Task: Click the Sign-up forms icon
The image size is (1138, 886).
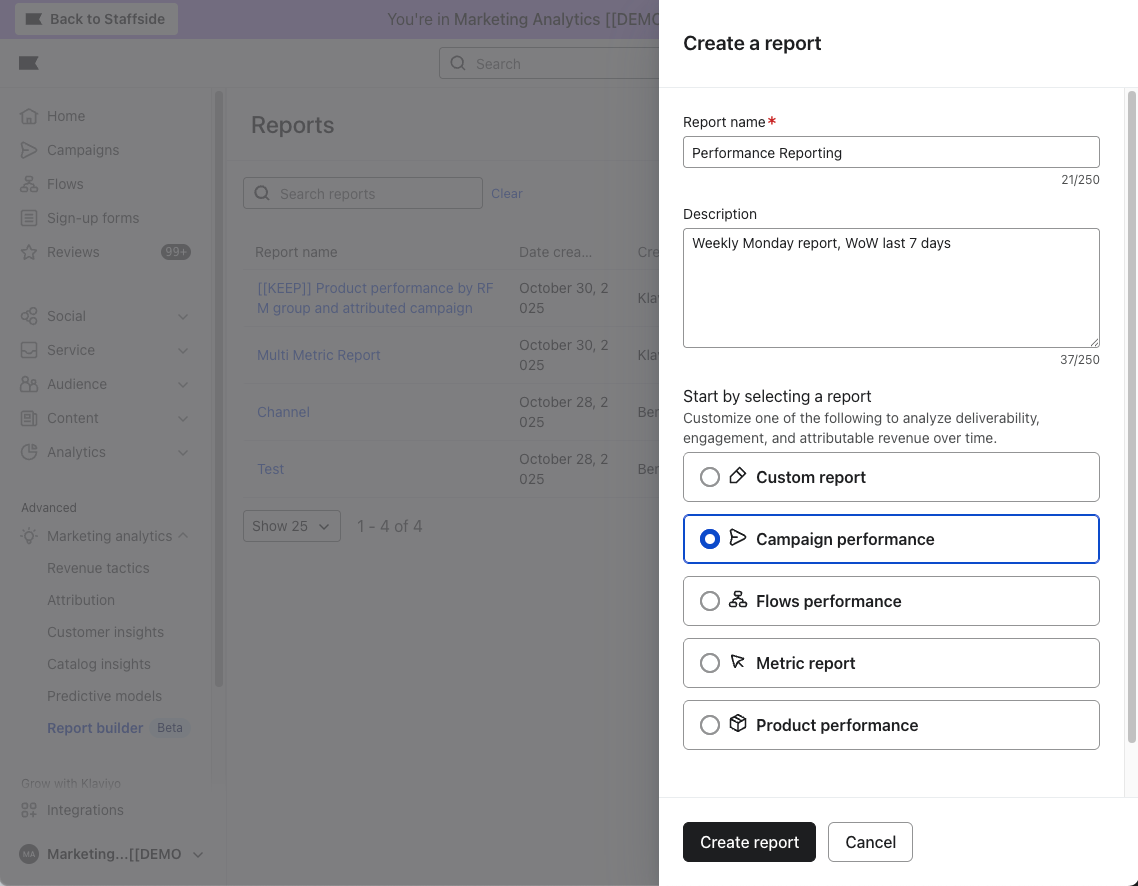Action: 30,218
